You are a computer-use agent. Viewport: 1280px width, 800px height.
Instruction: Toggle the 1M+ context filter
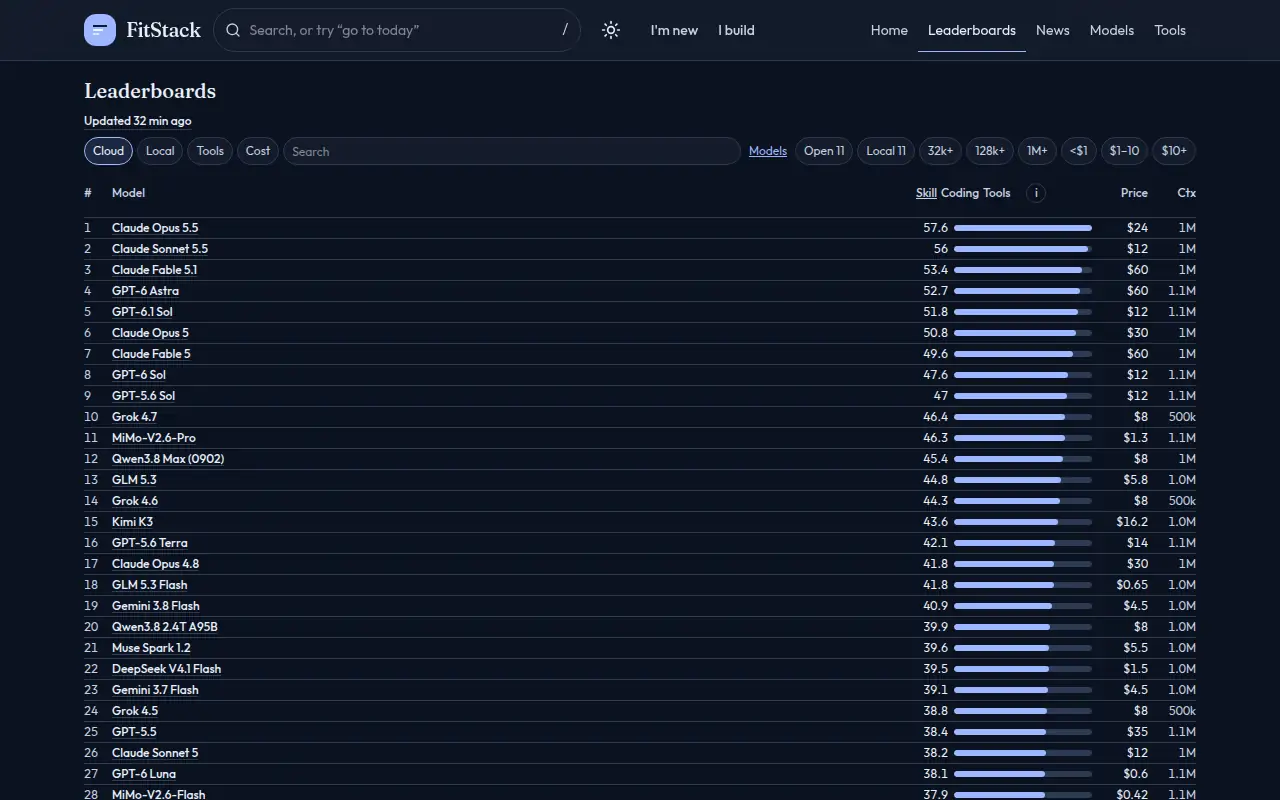(x=1037, y=151)
